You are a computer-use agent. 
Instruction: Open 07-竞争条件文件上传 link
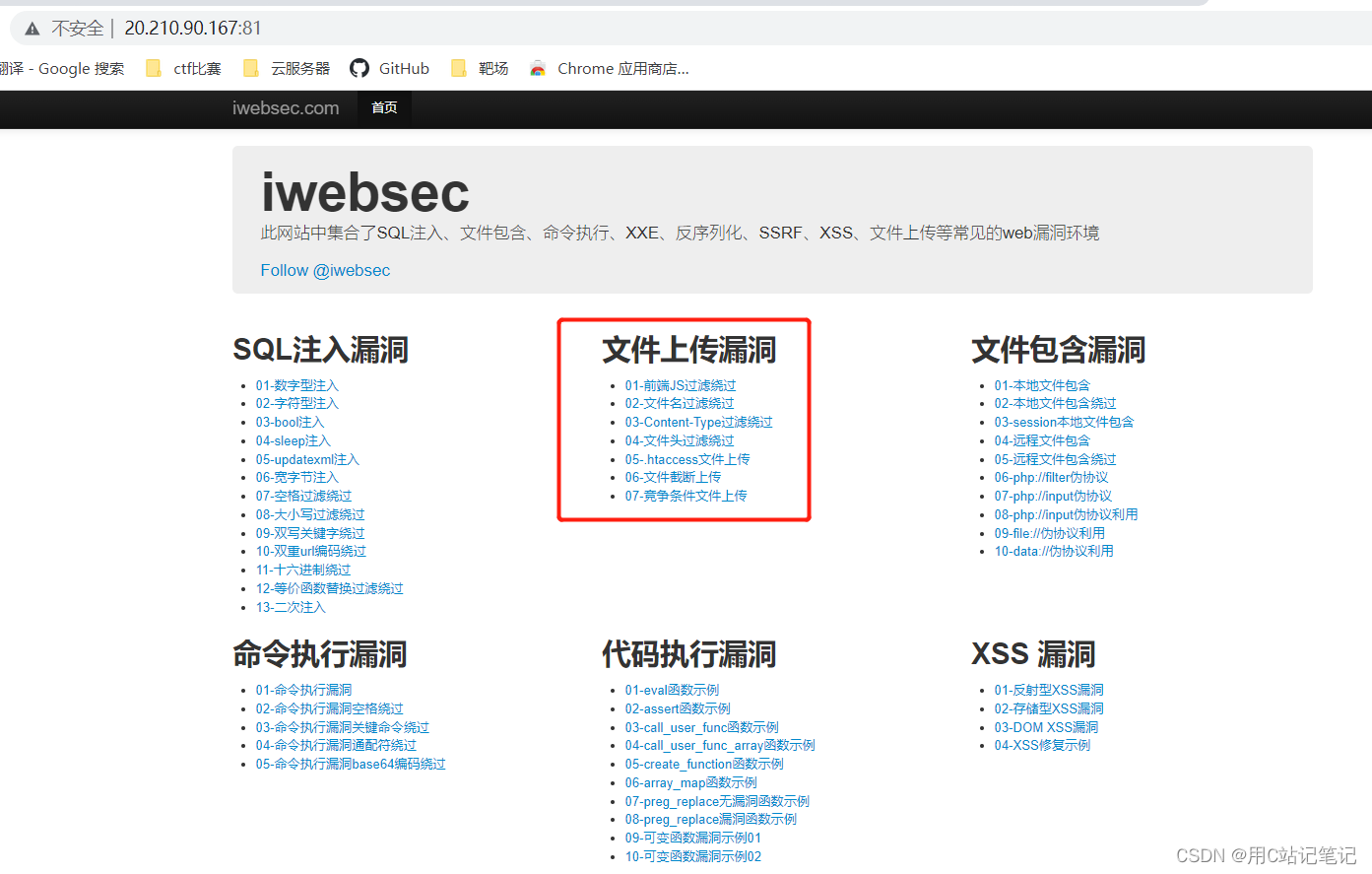[686, 496]
